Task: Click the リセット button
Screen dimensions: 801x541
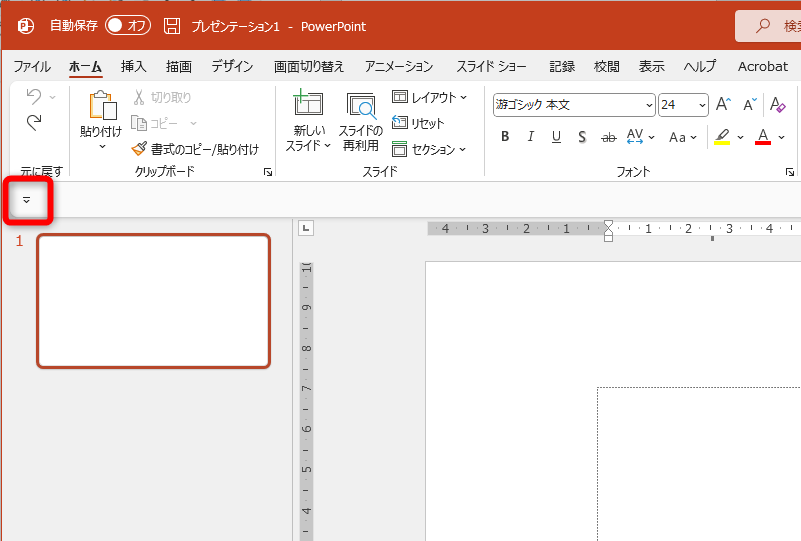Action: pos(418,123)
